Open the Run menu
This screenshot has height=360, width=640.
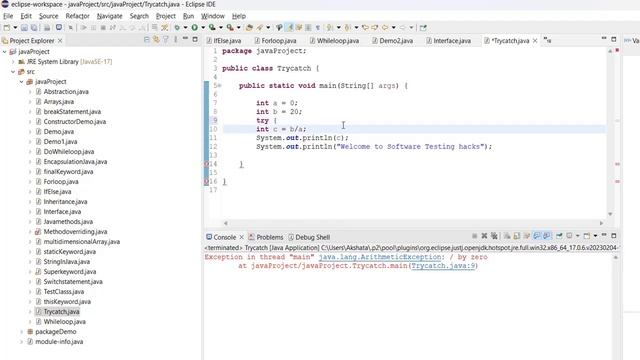pyautogui.click(x=188, y=16)
